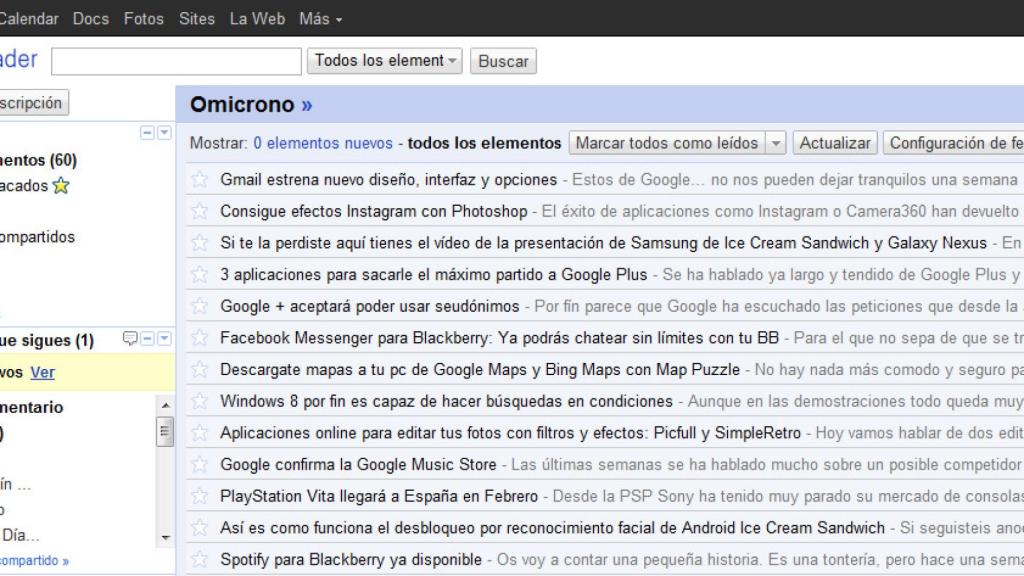Viewport: 1024px width, 576px height.
Task: Open the arrow menu beside "Marcar todos como leídos"
Action: 777,142
